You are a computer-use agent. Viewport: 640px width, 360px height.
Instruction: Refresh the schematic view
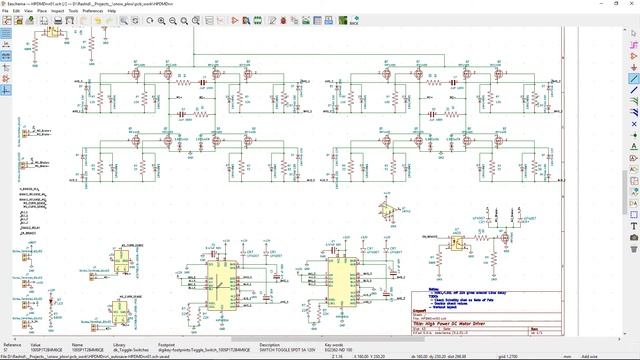(x=150, y=20)
